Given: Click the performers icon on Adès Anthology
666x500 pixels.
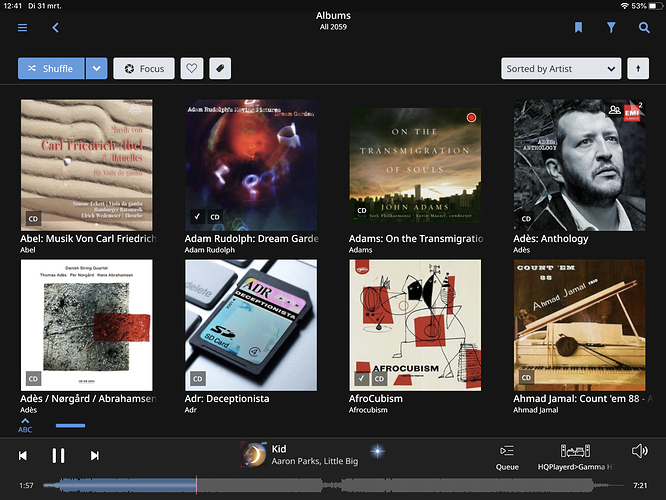Looking at the screenshot, I should point(615,110).
